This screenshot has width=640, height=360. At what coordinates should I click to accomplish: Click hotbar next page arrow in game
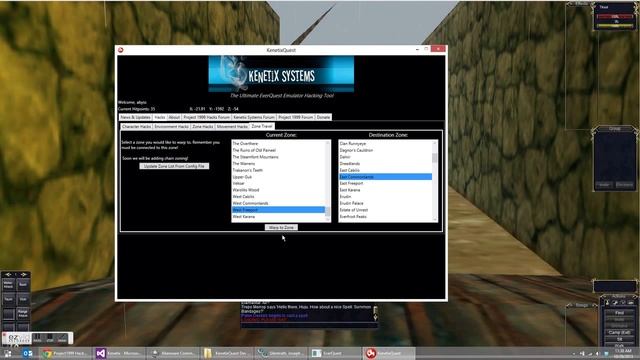point(23,275)
